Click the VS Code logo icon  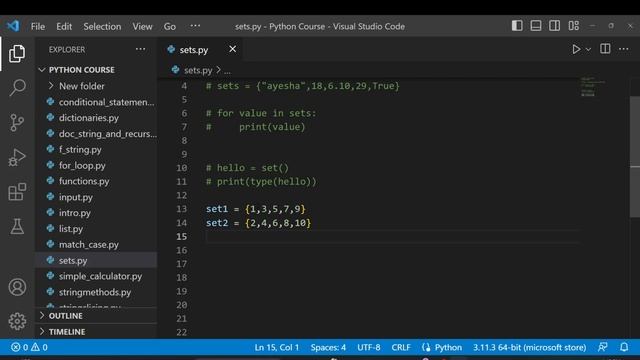pos(13,26)
